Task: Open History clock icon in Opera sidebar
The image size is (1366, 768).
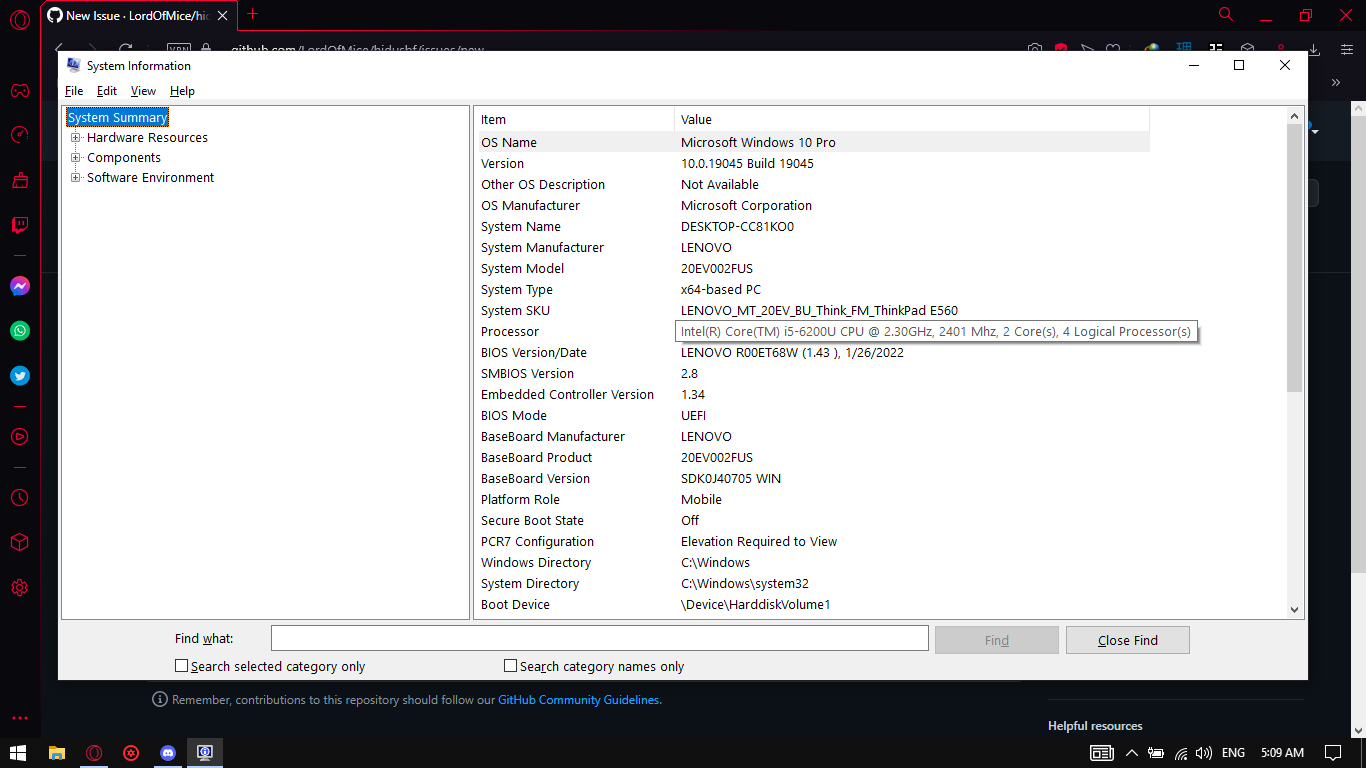Action: (x=20, y=497)
